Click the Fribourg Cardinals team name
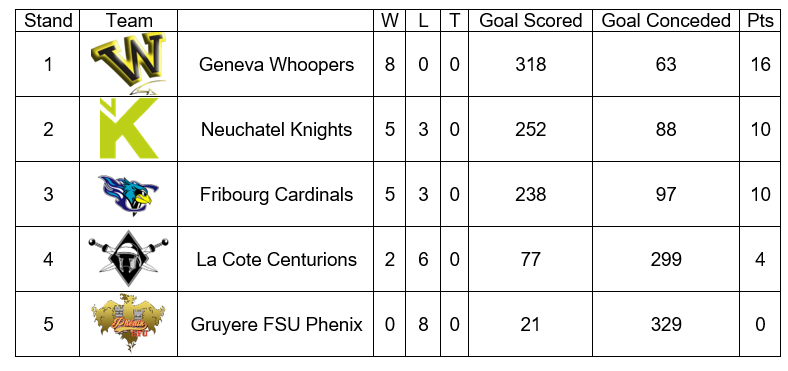The image size is (788, 371). (x=276, y=195)
